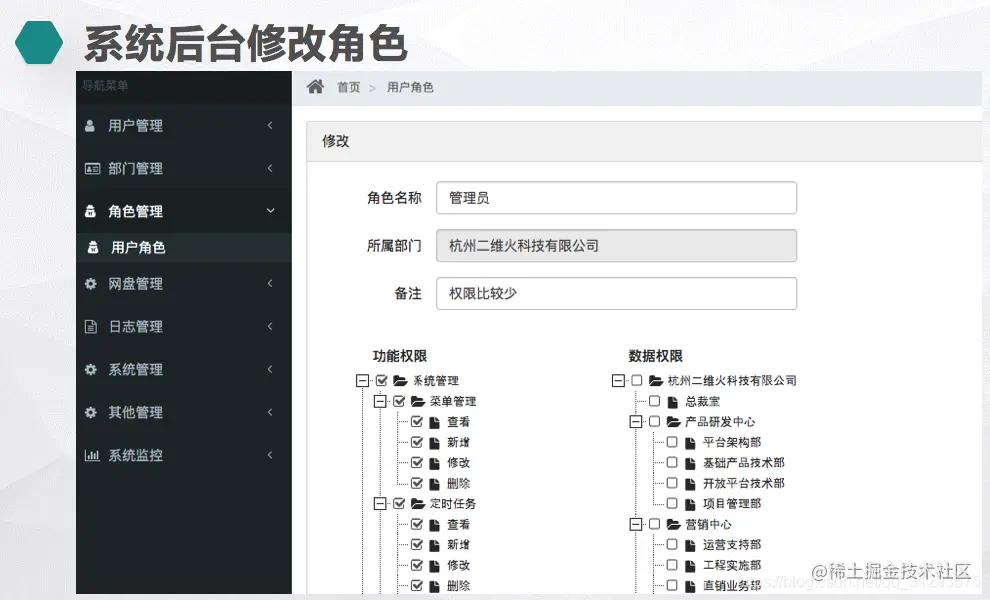Select the 直销业务部 tree label
990x600 pixels.
click(x=732, y=585)
